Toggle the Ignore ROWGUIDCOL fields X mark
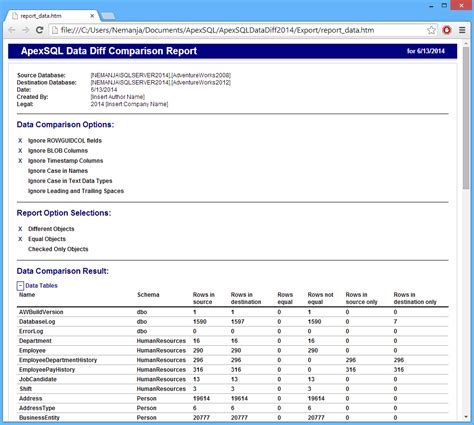Viewport: 474px width, 425px height. pos(20,141)
